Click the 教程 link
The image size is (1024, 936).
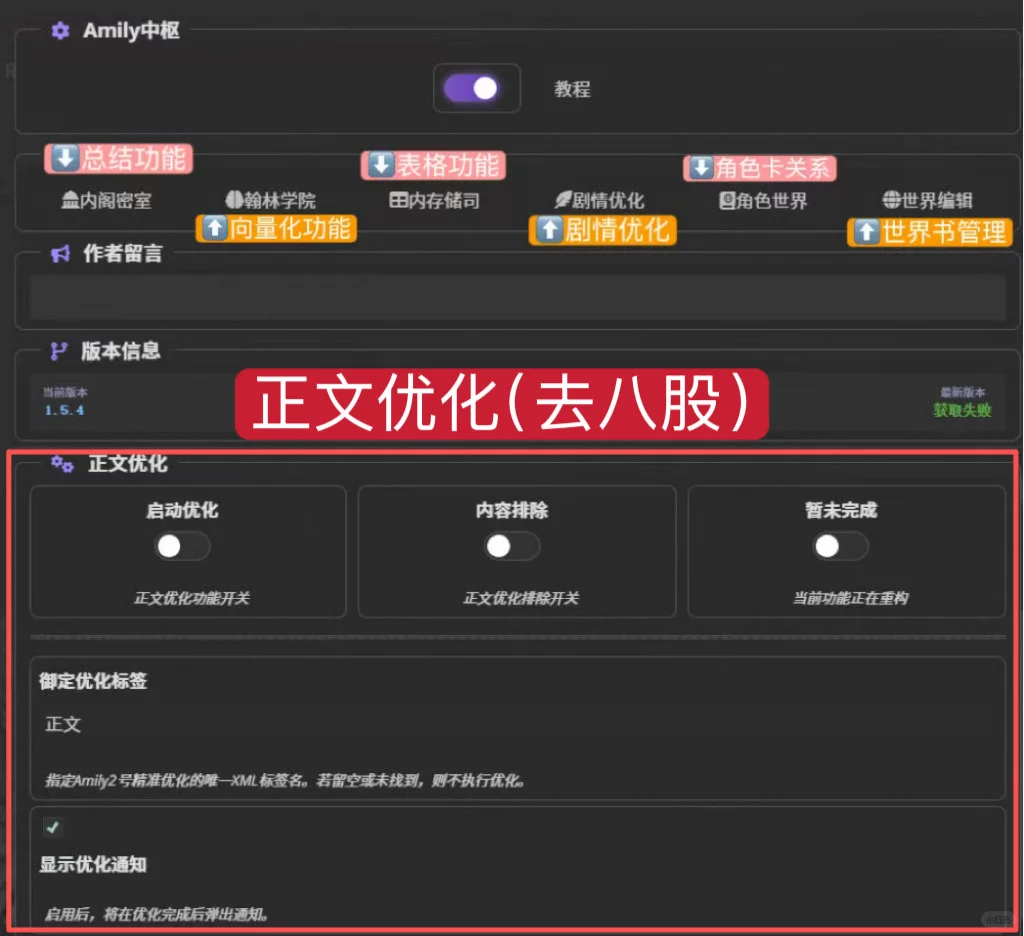click(573, 88)
